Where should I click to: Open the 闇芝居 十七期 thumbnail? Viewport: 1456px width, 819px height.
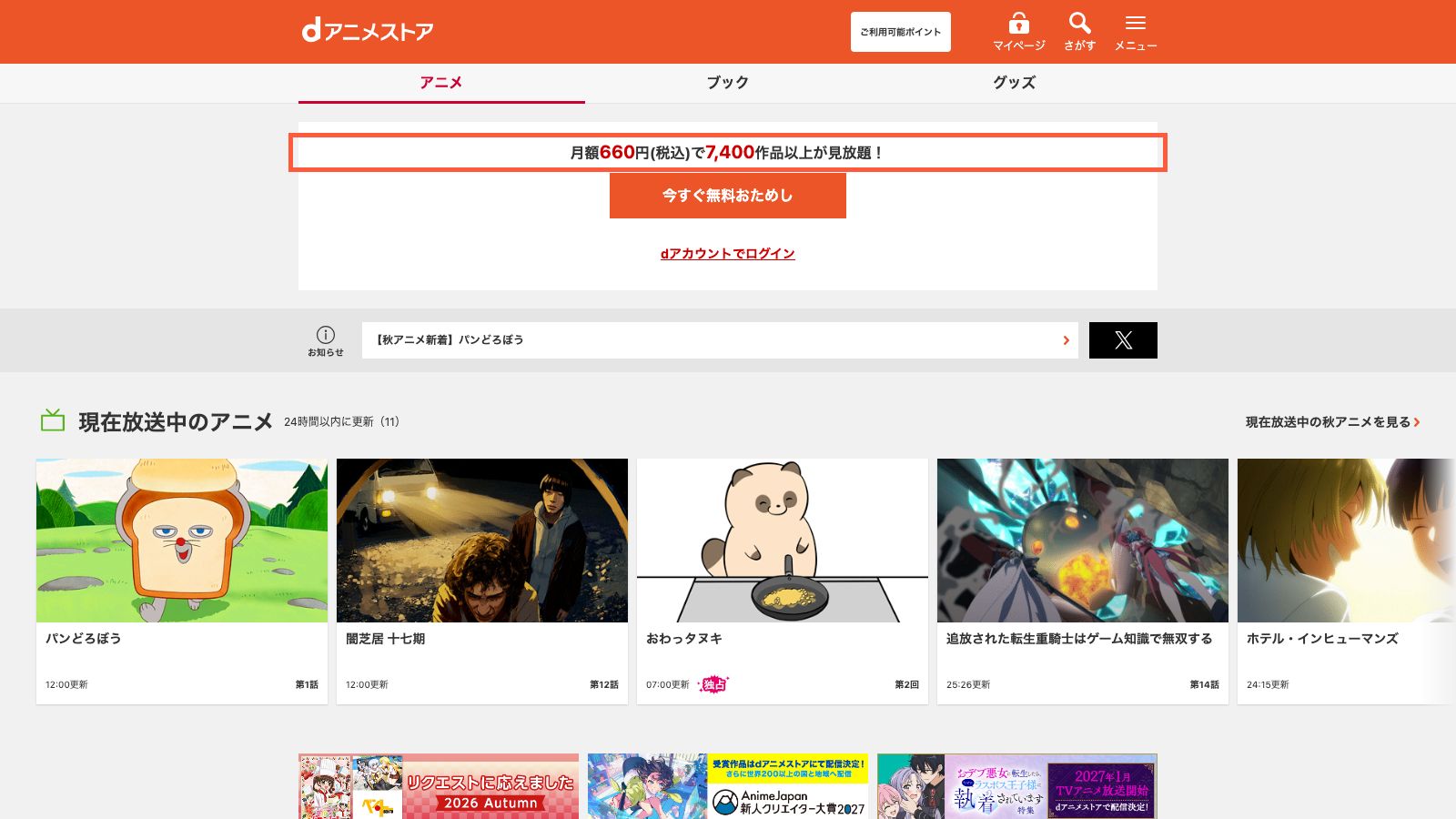coord(482,541)
